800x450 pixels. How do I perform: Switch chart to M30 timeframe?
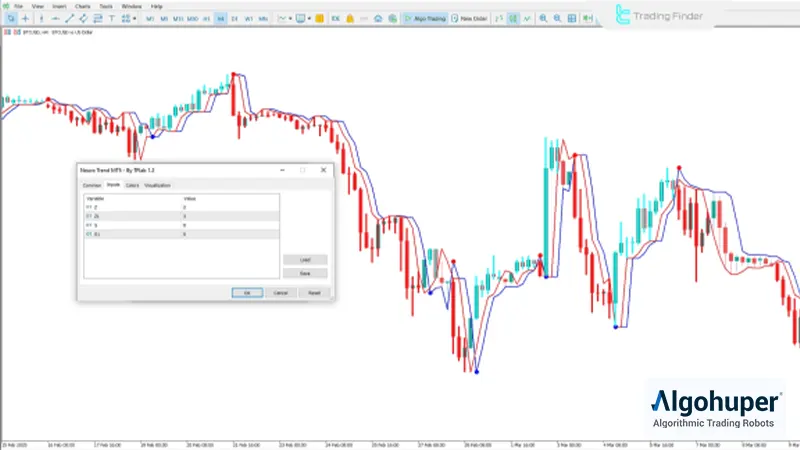[192, 19]
